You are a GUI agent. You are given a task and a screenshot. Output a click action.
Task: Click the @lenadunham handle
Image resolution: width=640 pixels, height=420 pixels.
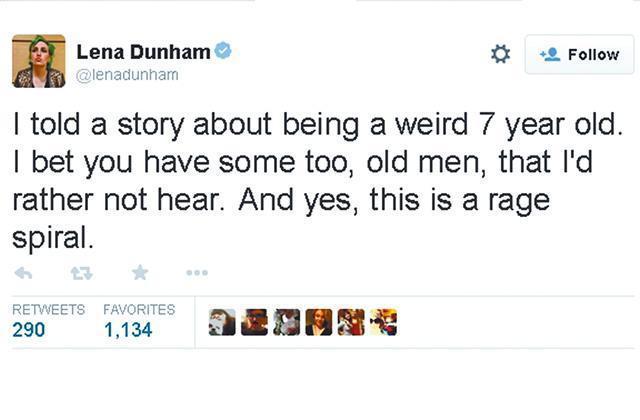pos(127,75)
